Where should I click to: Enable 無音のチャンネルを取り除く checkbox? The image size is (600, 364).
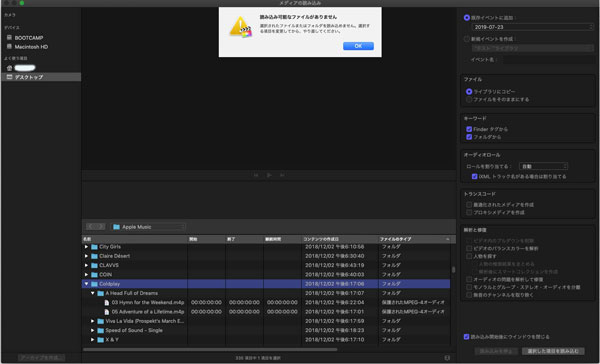469,295
